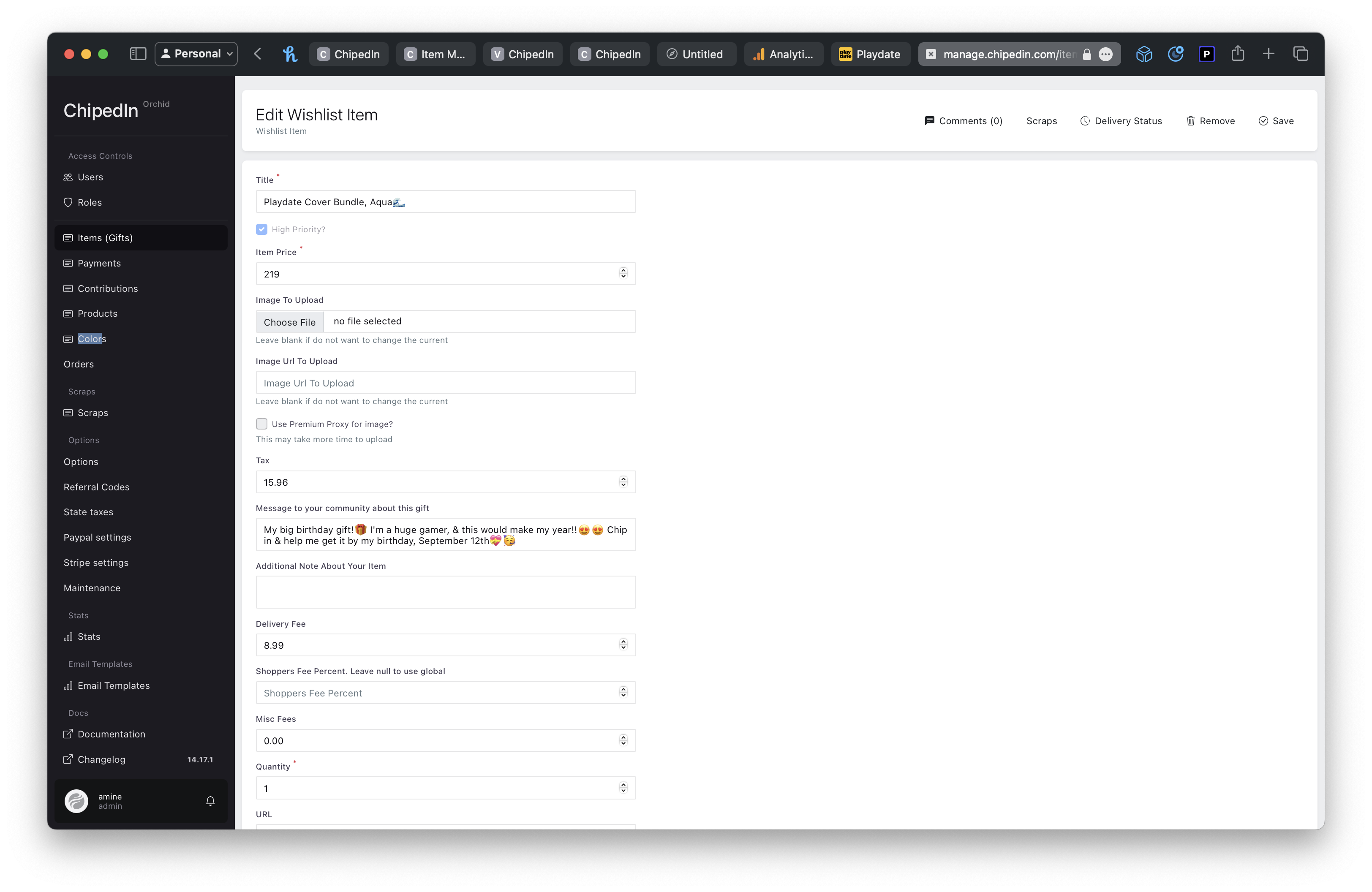Open State taxes page
Screen dimensions: 1372x892
tap(141, 512)
